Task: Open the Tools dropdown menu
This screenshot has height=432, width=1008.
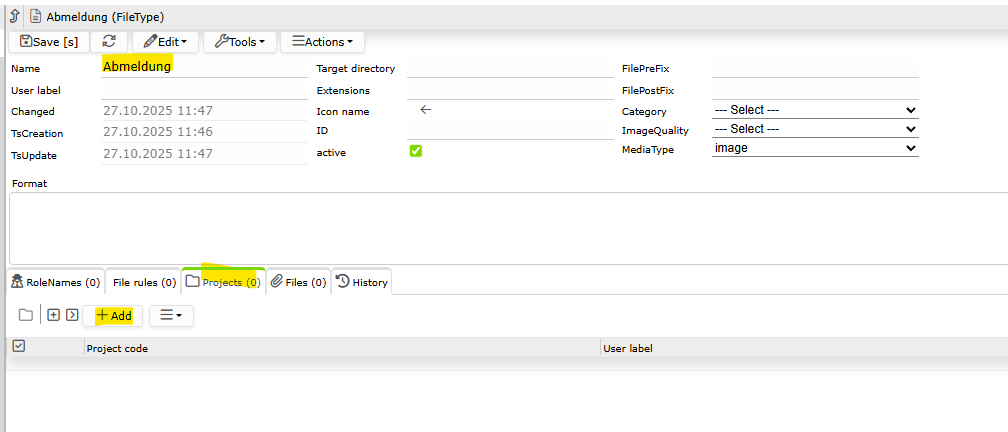Action: click(239, 42)
